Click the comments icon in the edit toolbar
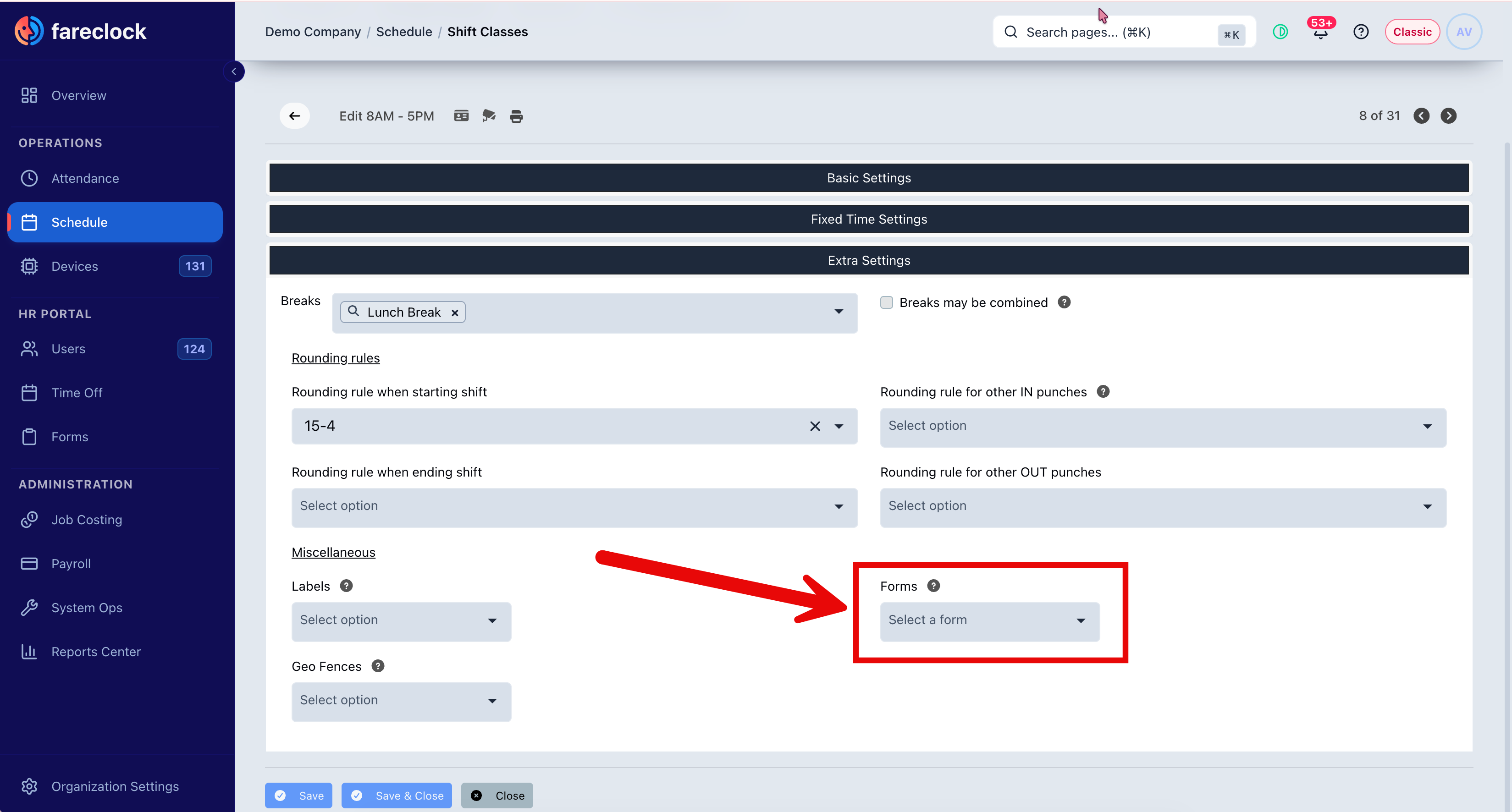1512x812 pixels. pyautogui.click(x=489, y=115)
